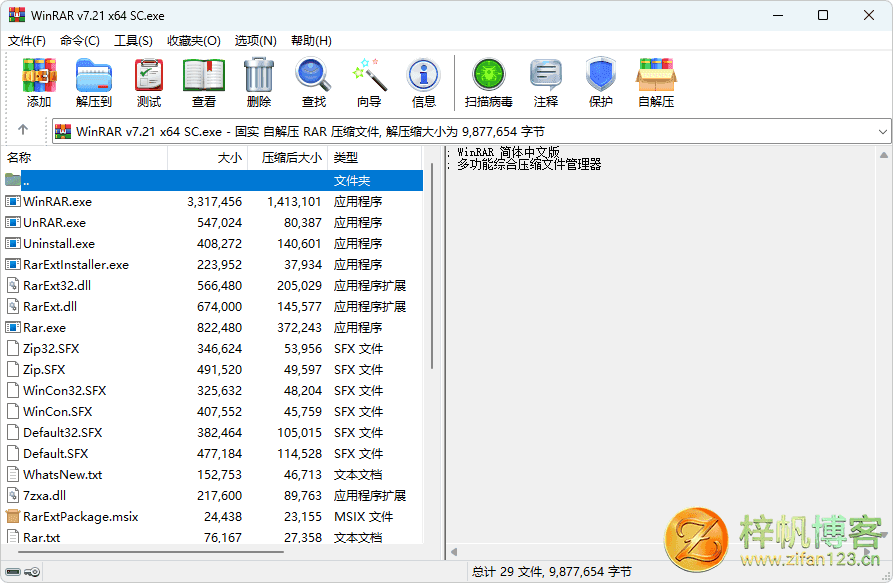This screenshot has width=893, height=583.
Task: Open the Info (信息) icon
Action: (423, 75)
